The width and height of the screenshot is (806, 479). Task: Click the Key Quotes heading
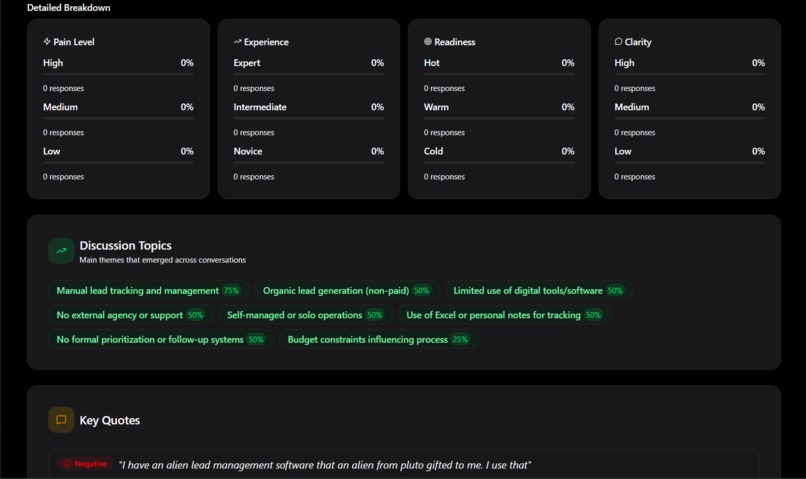[109, 420]
